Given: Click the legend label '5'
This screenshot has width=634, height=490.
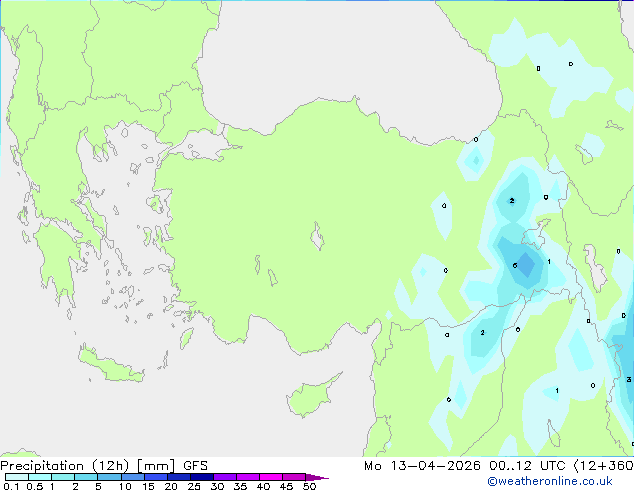Looking at the screenshot, I should click(98, 486).
